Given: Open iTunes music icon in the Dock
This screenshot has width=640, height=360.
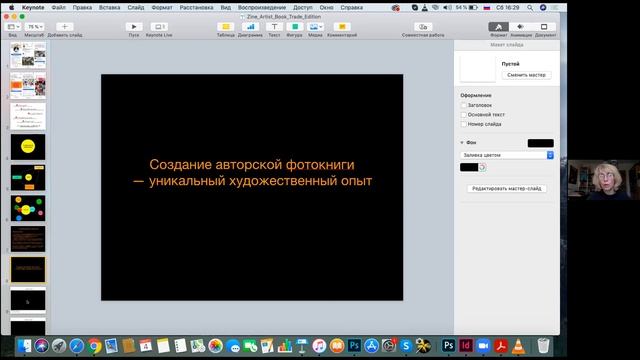Looking at the screenshot, I should pyautogui.click(x=319, y=346).
